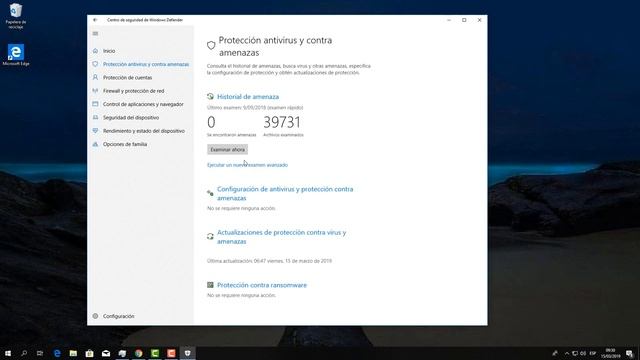Maximize the Windows Defender window
Screen dimensions: 640x360
click(464, 20)
